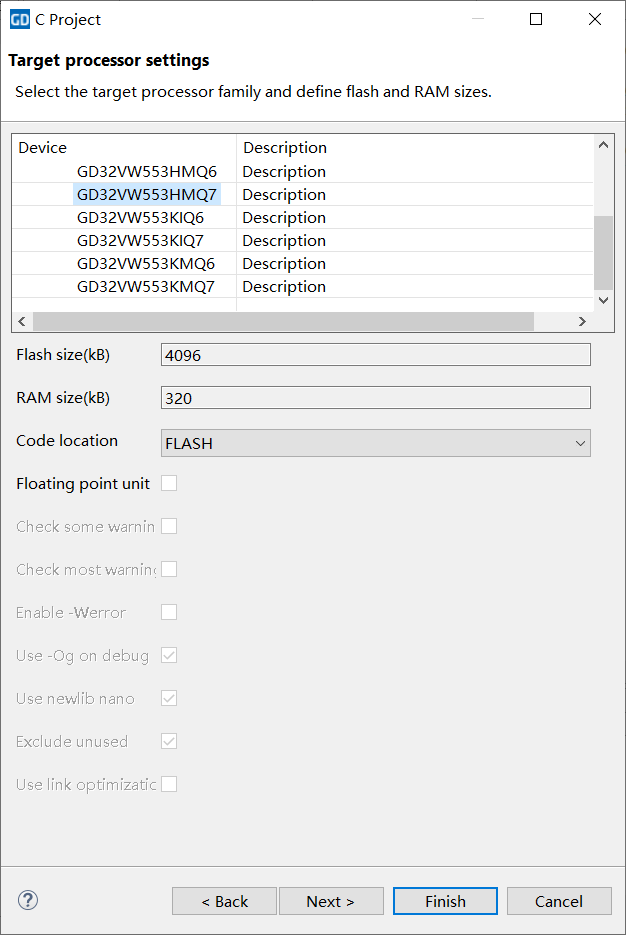Open the Code location dropdown
The image size is (626, 935).
375,443
